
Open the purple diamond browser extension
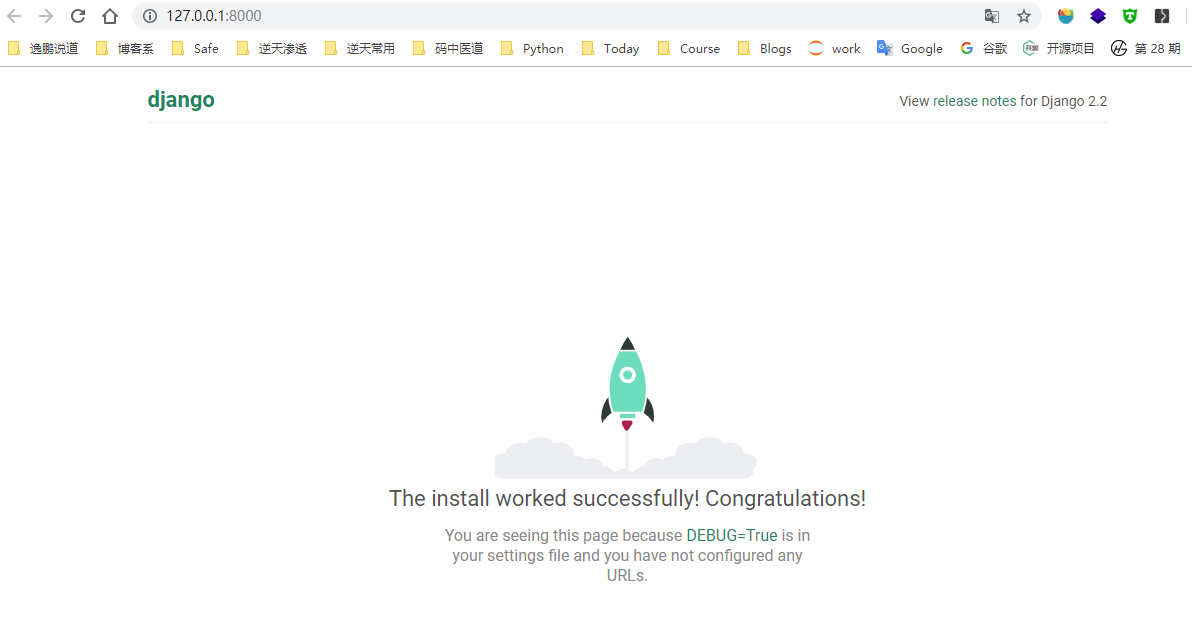click(x=1098, y=16)
